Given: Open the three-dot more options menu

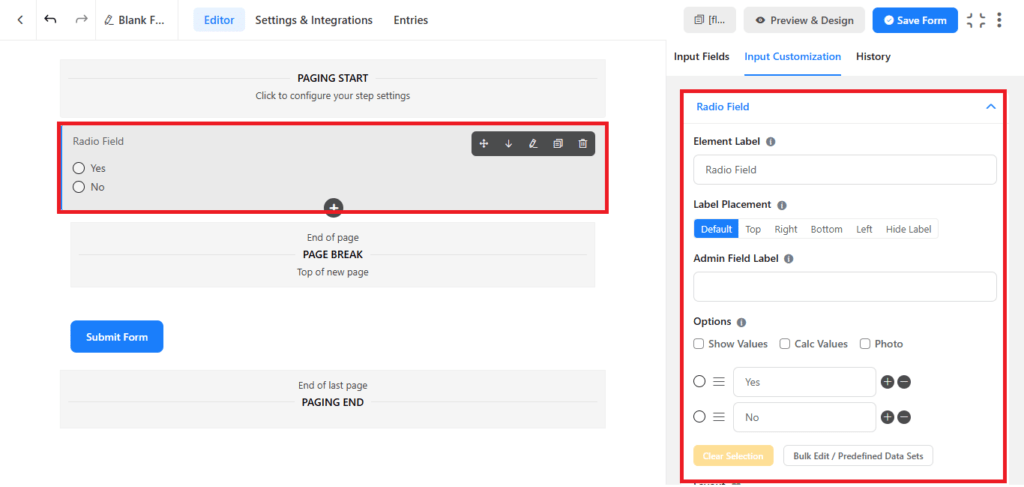Looking at the screenshot, I should click(x=999, y=20).
